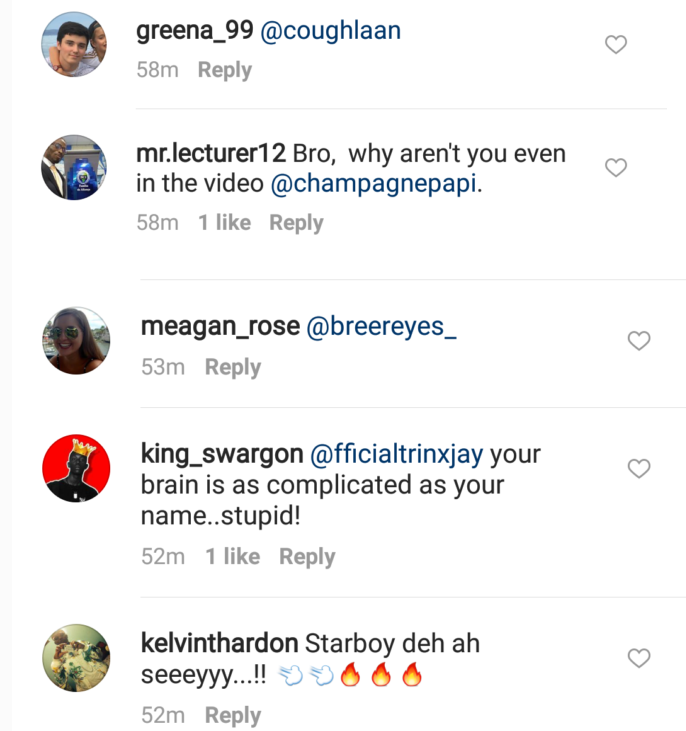Reply to meagan_rose's comment

232,367
